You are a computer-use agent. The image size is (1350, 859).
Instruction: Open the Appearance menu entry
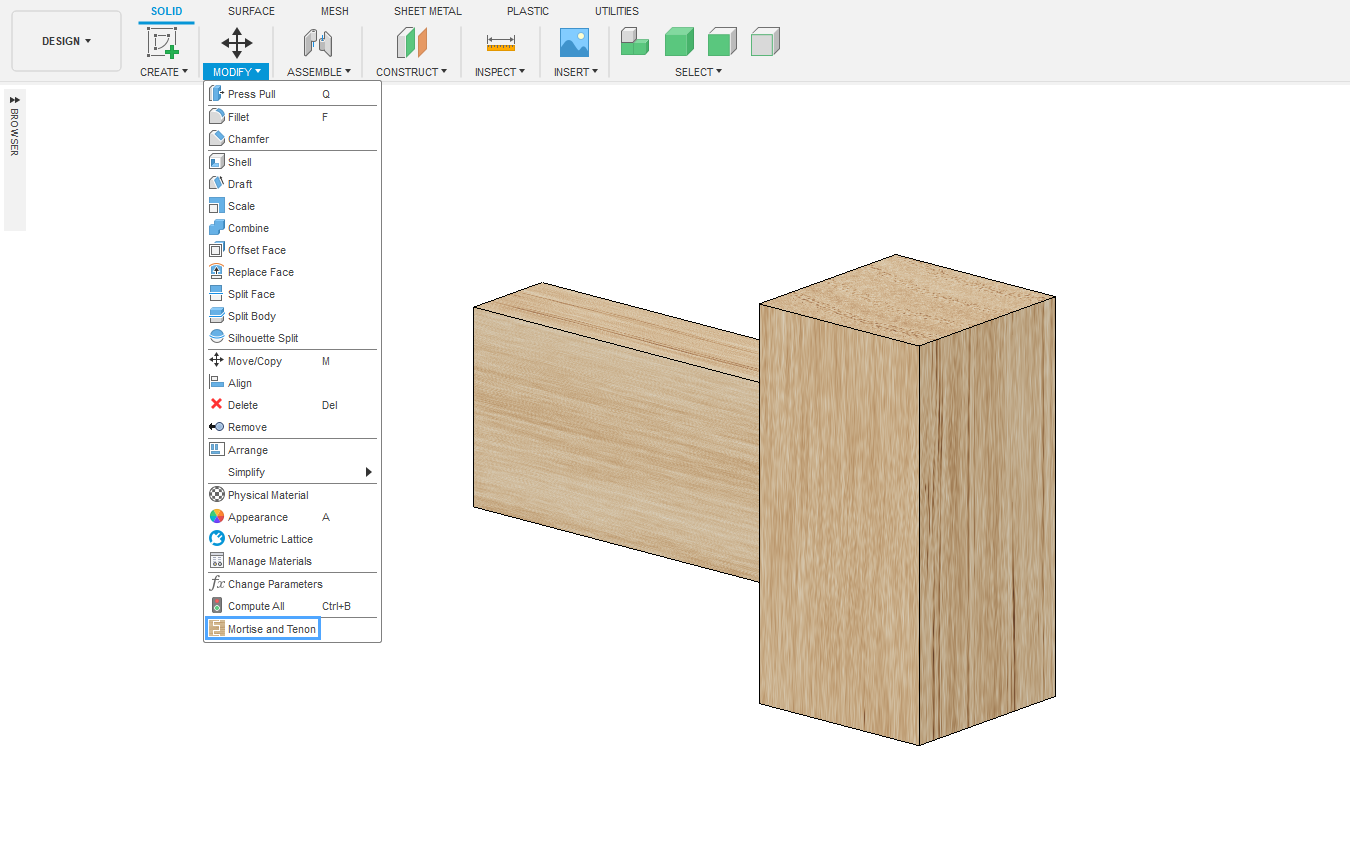tap(257, 517)
